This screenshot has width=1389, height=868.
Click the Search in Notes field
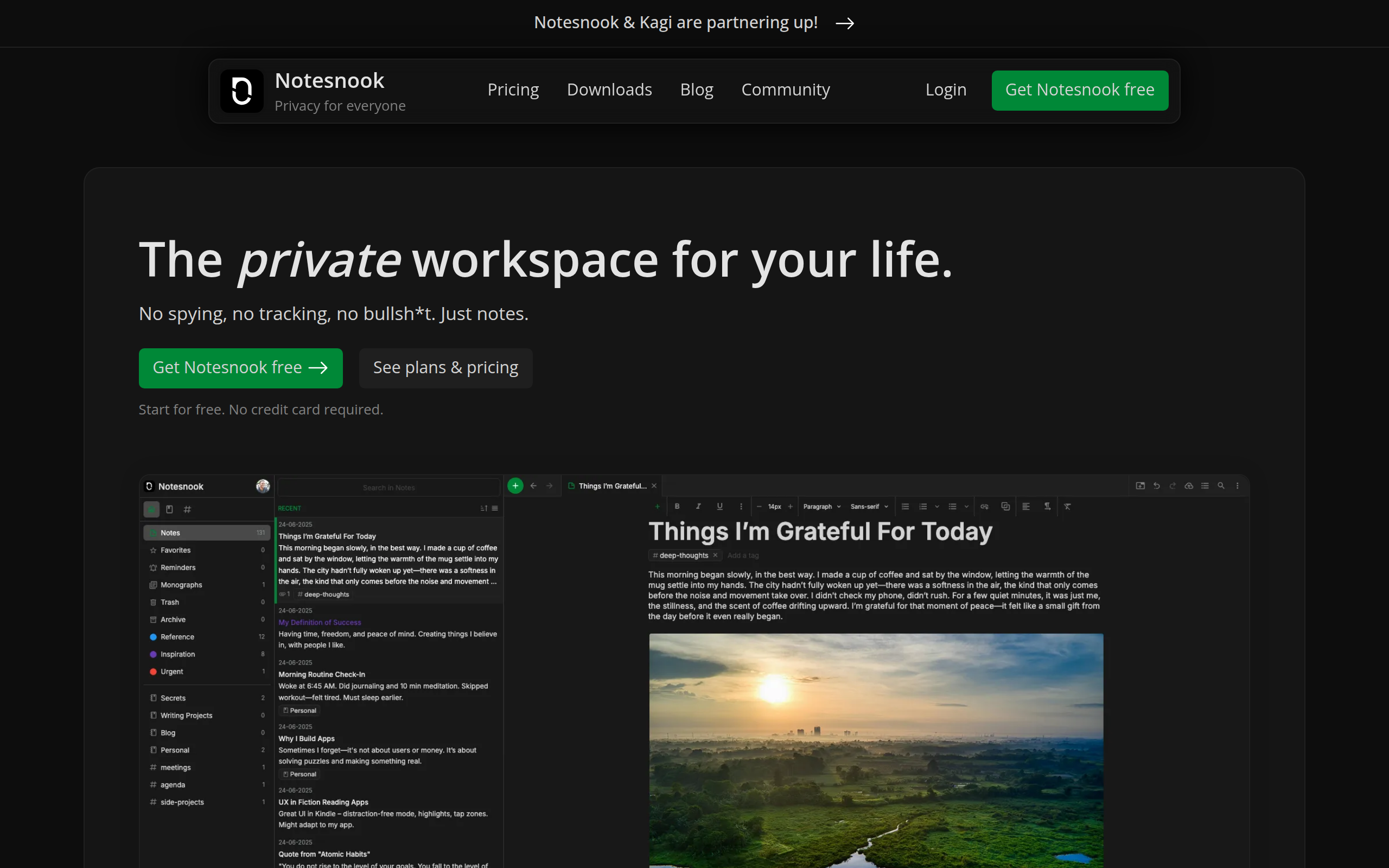pyautogui.click(x=388, y=487)
